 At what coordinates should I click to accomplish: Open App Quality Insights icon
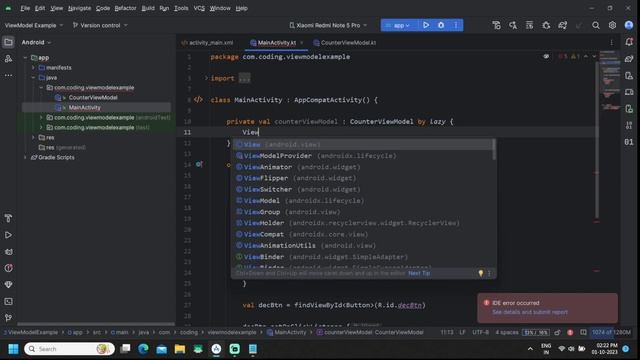click(x=8, y=285)
